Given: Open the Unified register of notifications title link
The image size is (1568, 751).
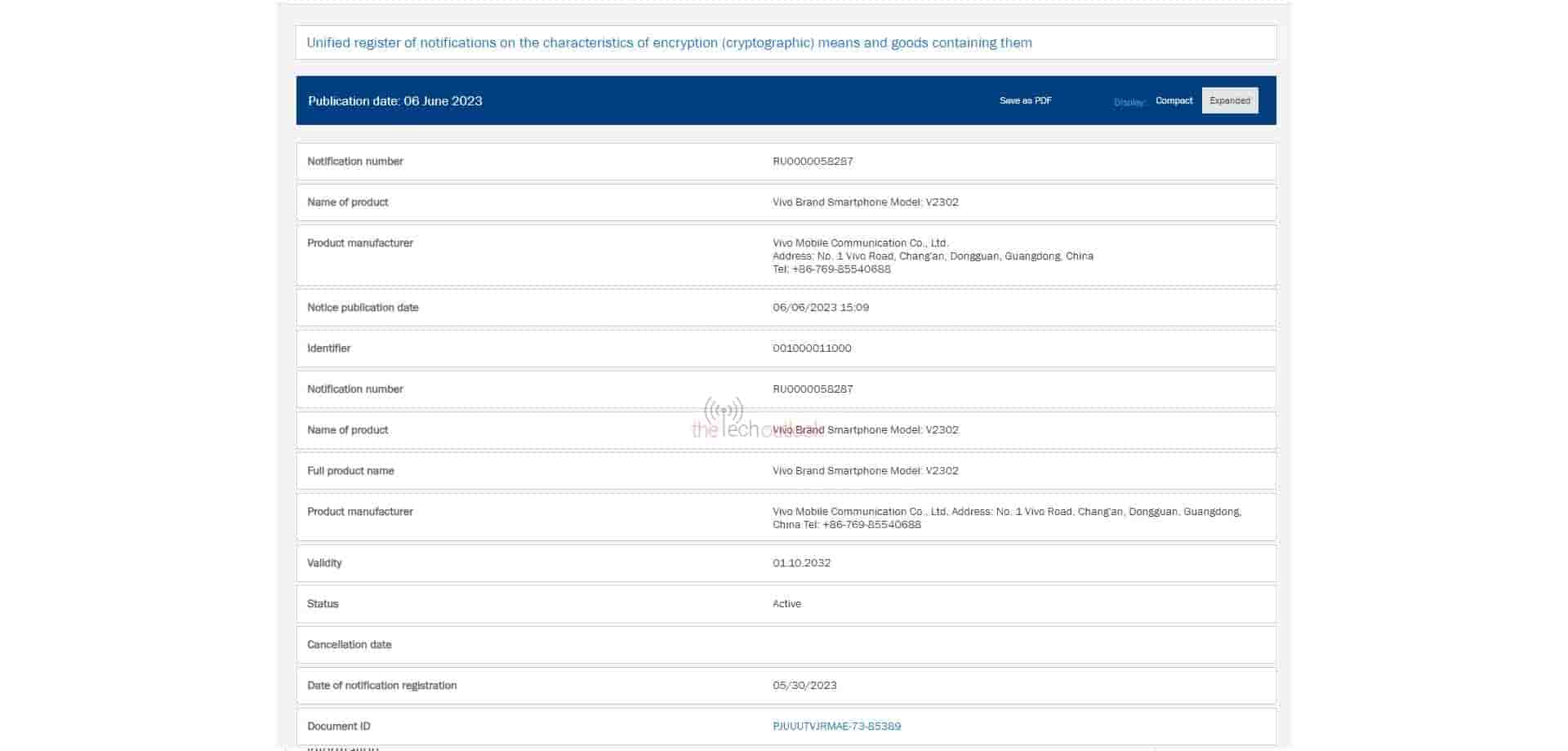Looking at the screenshot, I should tap(669, 43).
